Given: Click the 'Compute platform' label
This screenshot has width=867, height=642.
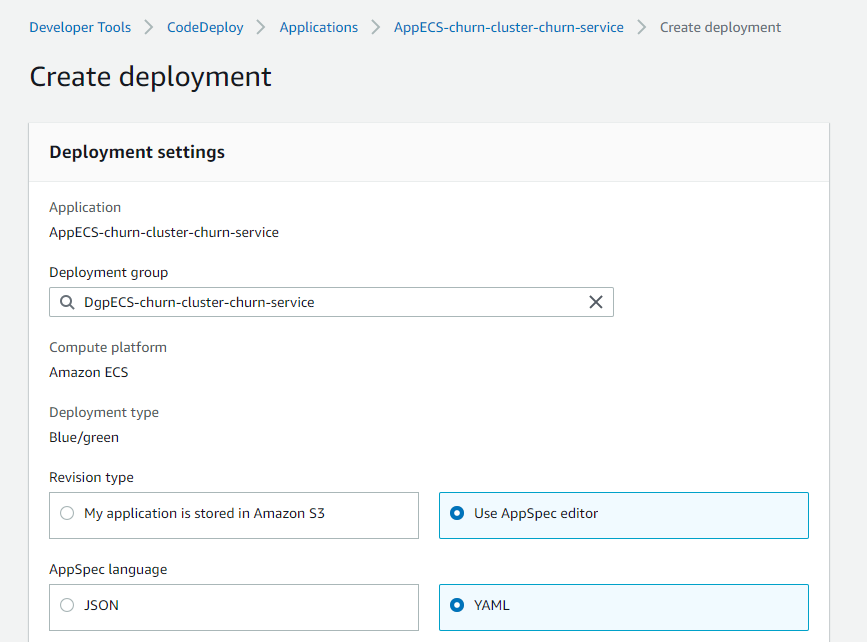Looking at the screenshot, I should point(108,347).
